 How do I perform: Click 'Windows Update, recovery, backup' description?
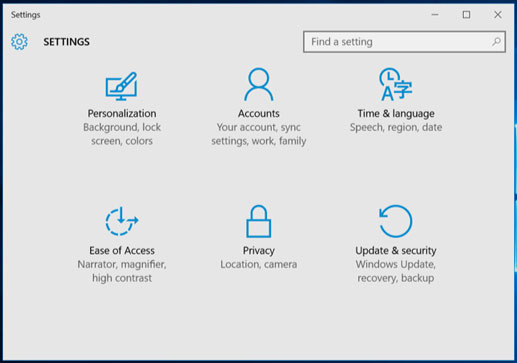396,271
